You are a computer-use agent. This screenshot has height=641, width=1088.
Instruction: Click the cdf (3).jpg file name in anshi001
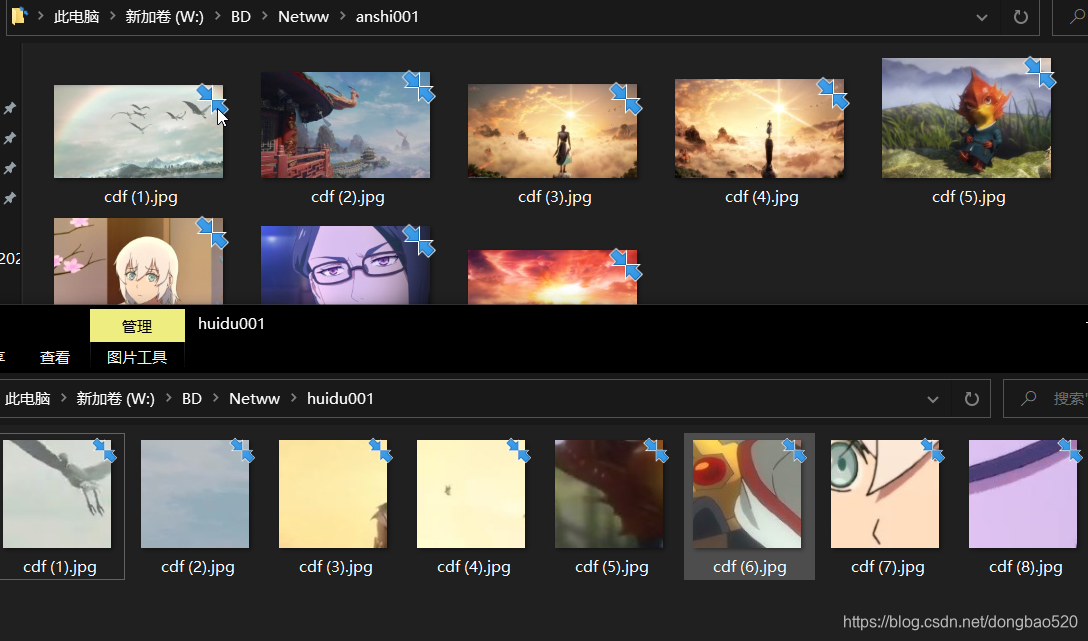click(x=554, y=197)
